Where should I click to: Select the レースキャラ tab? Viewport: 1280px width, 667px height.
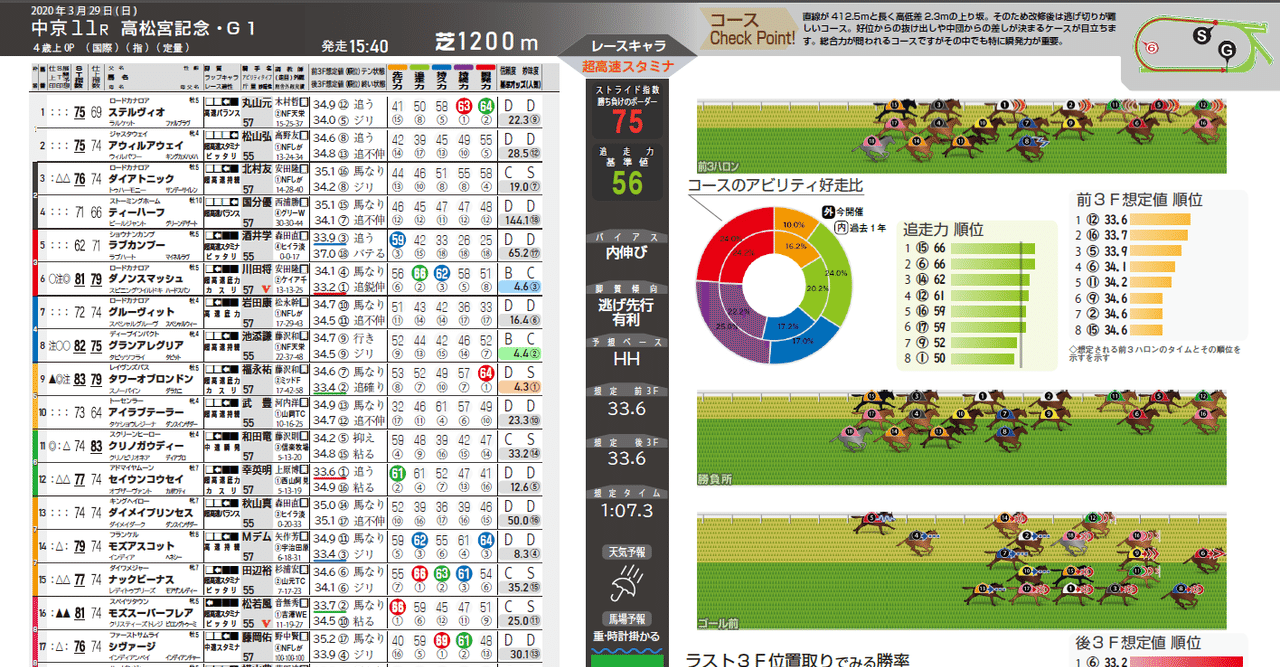(627, 47)
